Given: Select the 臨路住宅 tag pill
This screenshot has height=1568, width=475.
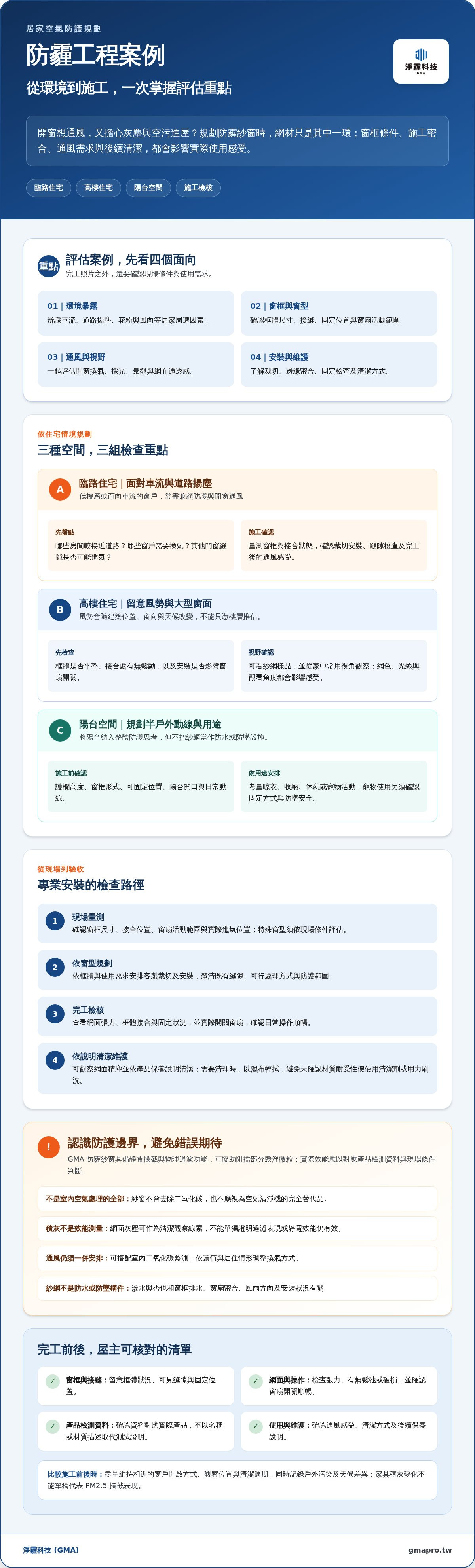Looking at the screenshot, I should pyautogui.click(x=49, y=188).
